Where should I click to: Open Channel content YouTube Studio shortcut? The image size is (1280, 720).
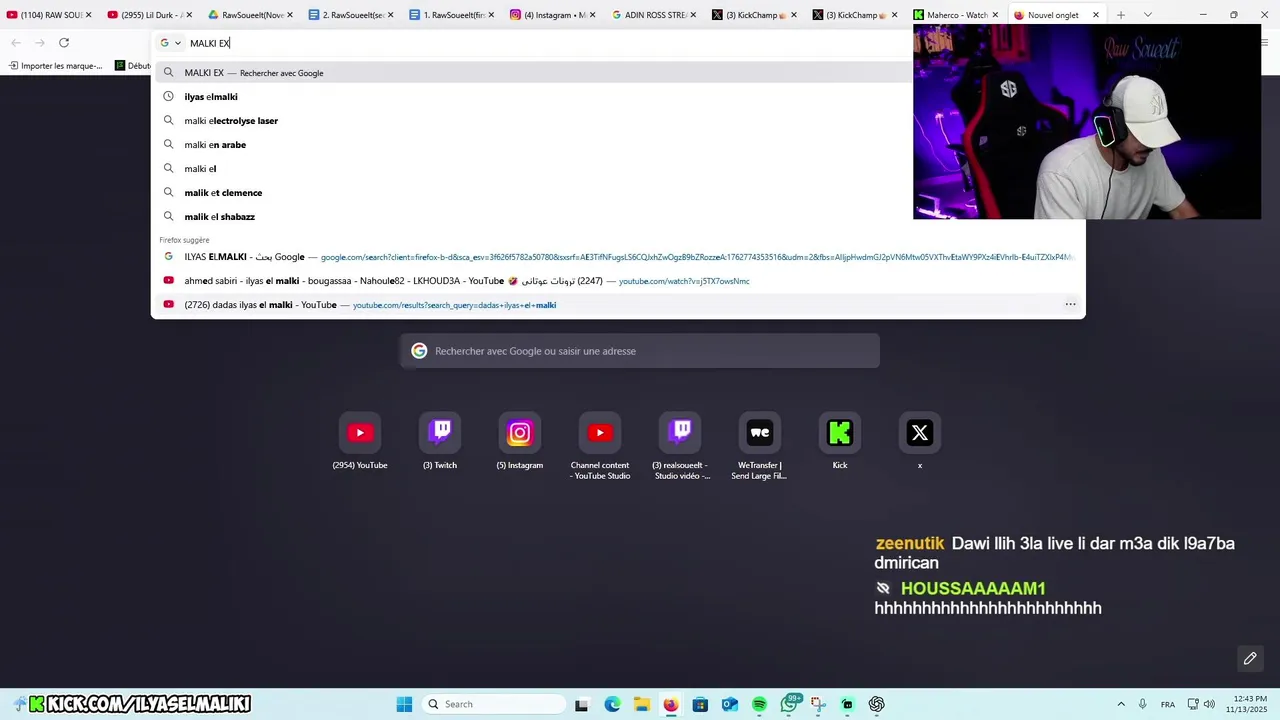[600, 433]
